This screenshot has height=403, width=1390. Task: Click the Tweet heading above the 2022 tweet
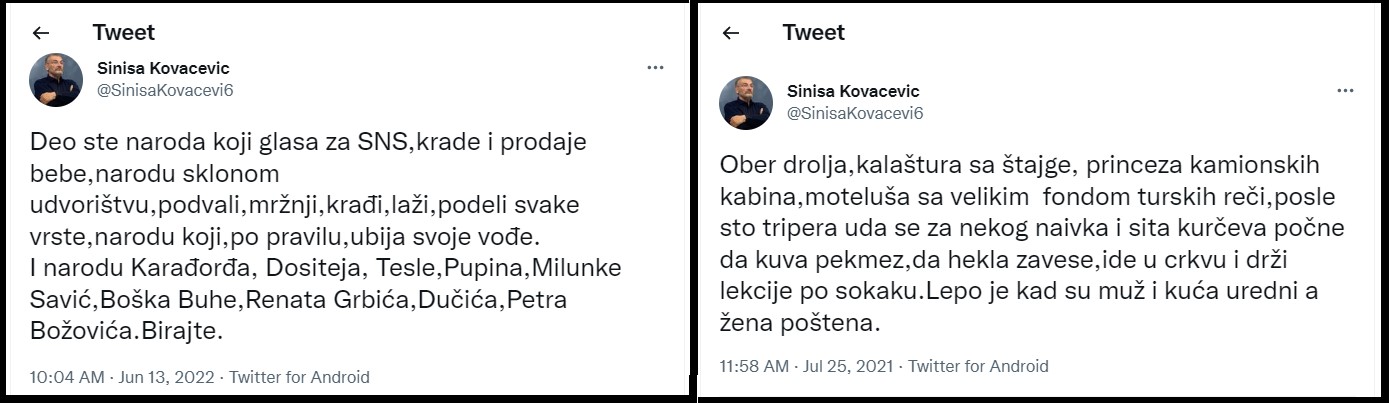click(124, 32)
